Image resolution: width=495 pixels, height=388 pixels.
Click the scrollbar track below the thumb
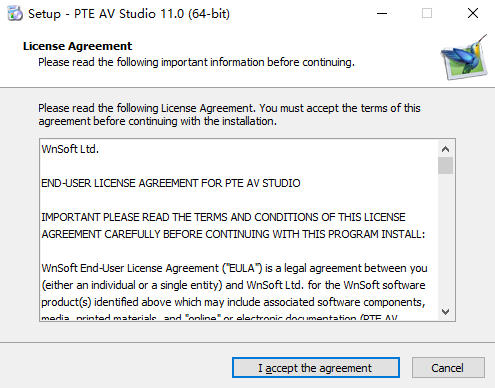coord(445,239)
